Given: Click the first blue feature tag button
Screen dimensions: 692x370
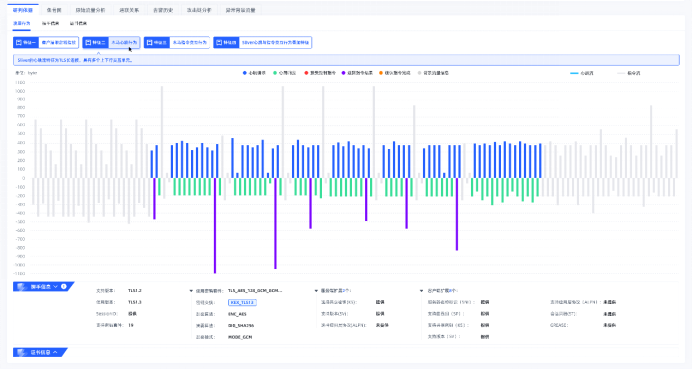Looking at the screenshot, I should [46, 42].
